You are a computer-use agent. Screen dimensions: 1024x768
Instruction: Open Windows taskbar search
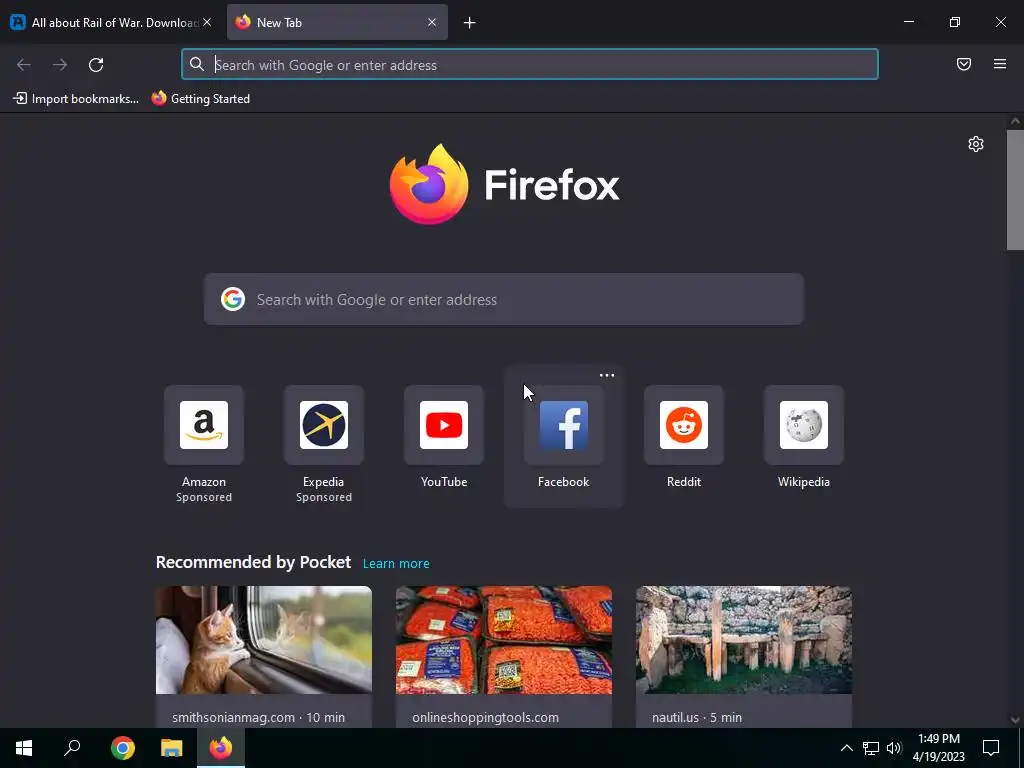click(72, 748)
